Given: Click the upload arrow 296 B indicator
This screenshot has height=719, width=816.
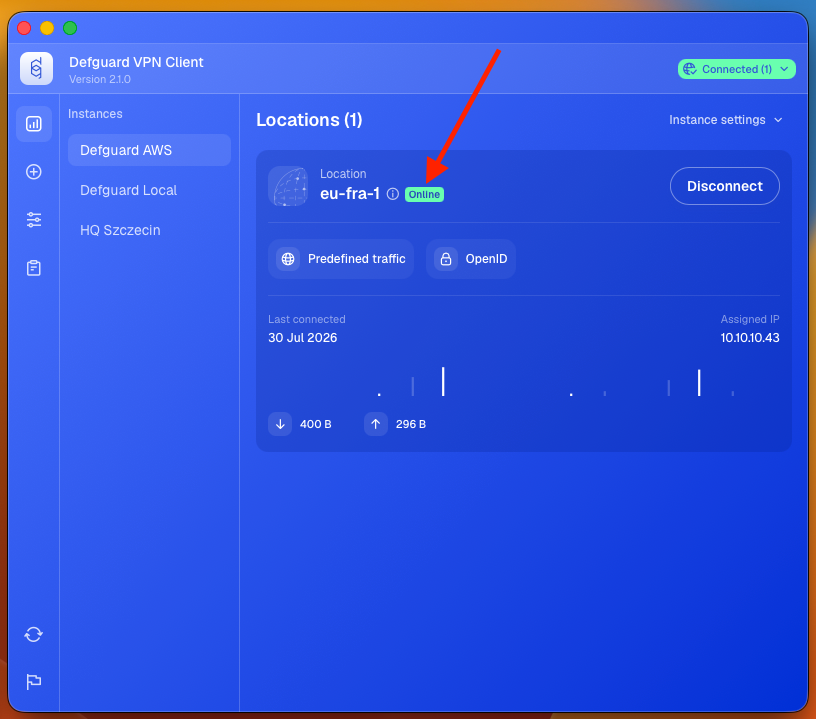Looking at the screenshot, I should 396,424.
